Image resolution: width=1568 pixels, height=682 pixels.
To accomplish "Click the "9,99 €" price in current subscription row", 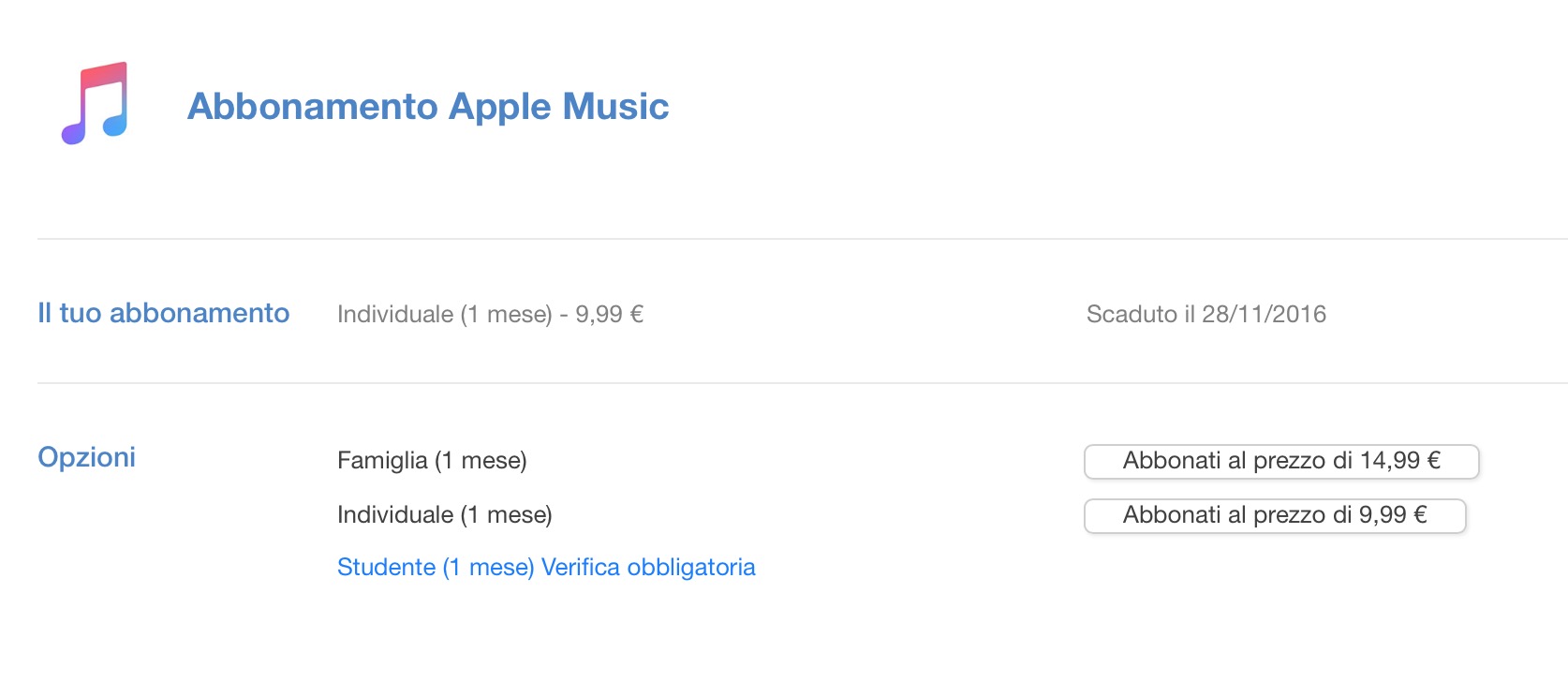I will pos(609,315).
